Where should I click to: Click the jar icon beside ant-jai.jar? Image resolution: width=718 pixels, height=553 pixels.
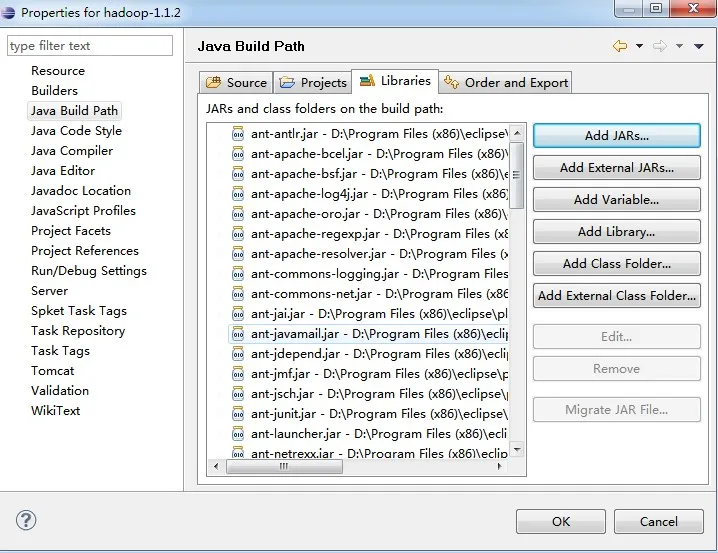coord(238,314)
